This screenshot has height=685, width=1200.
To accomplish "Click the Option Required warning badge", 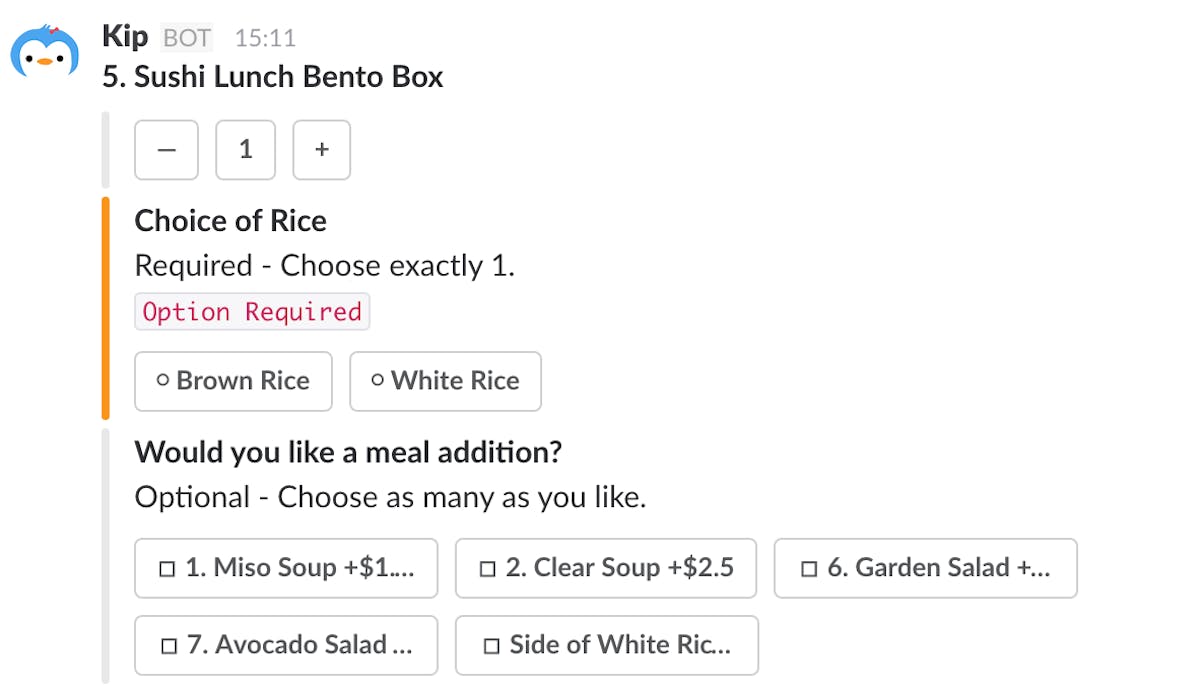I will point(251,311).
